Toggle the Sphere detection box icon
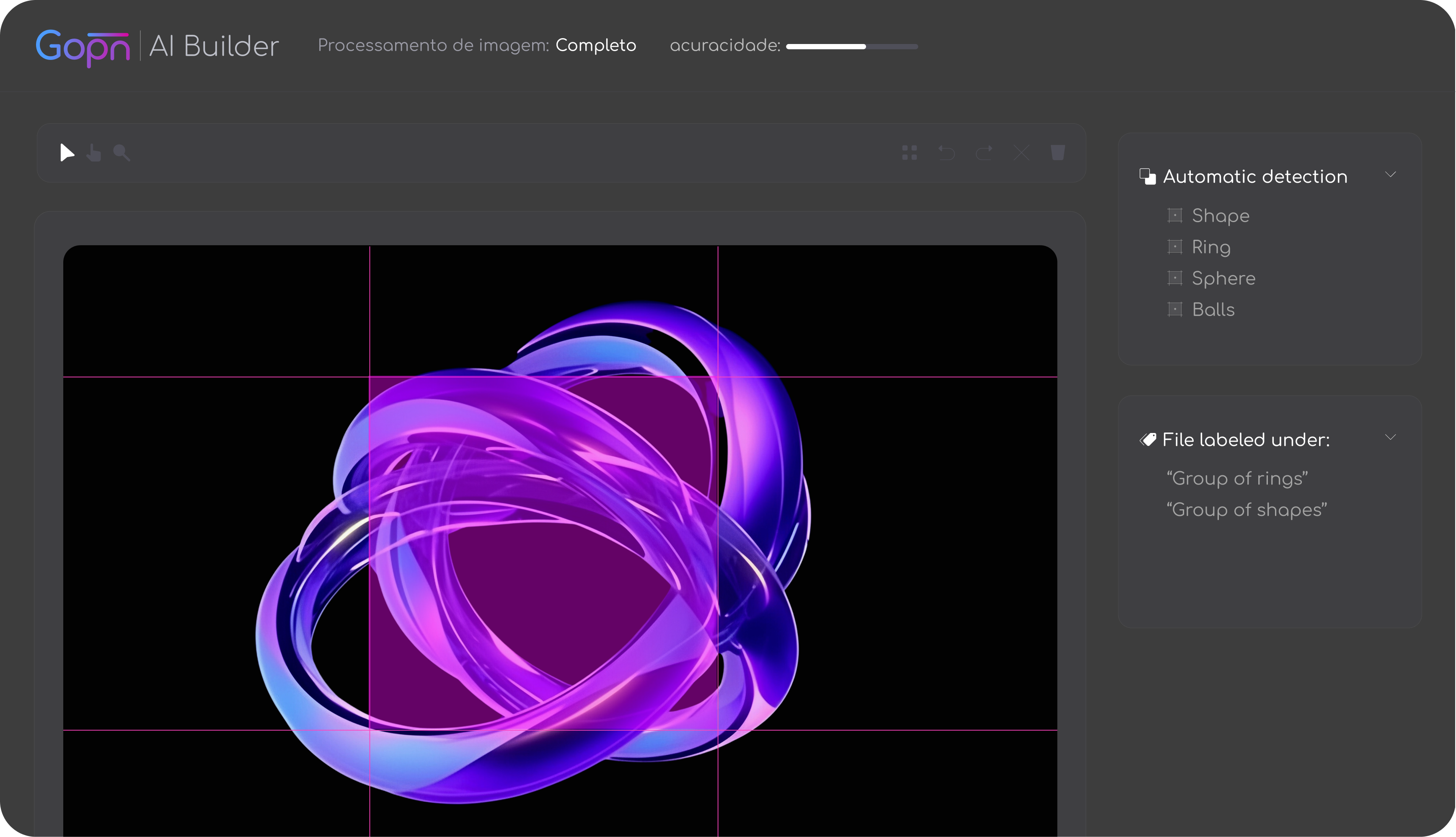This screenshot has height=837, width=1456. [1174, 278]
